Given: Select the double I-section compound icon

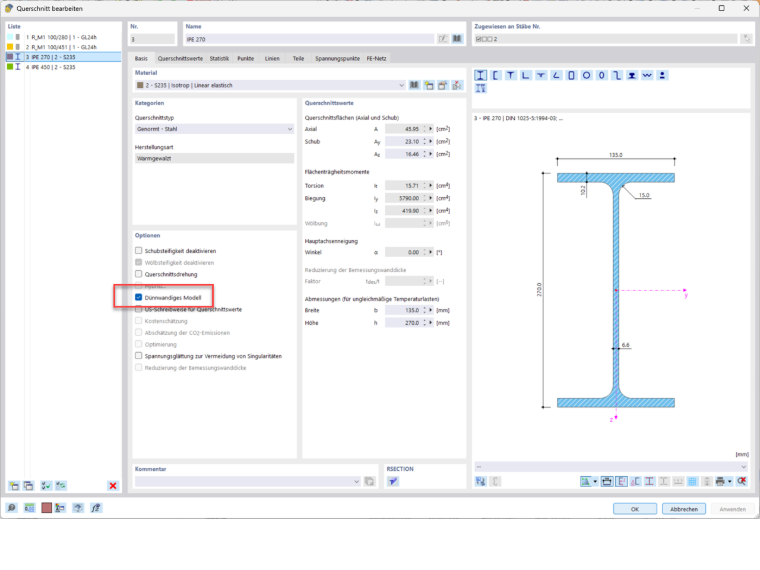Looking at the screenshot, I should click(x=480, y=88).
